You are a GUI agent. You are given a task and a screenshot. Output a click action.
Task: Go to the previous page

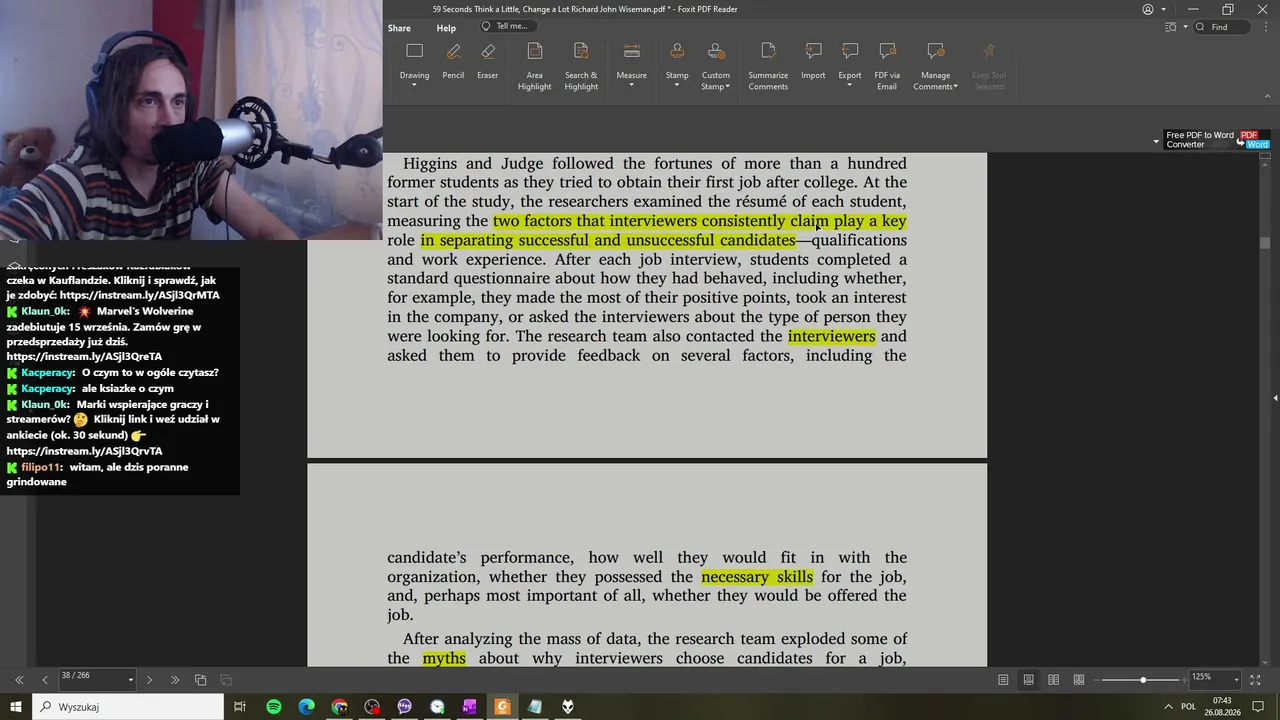click(x=45, y=680)
